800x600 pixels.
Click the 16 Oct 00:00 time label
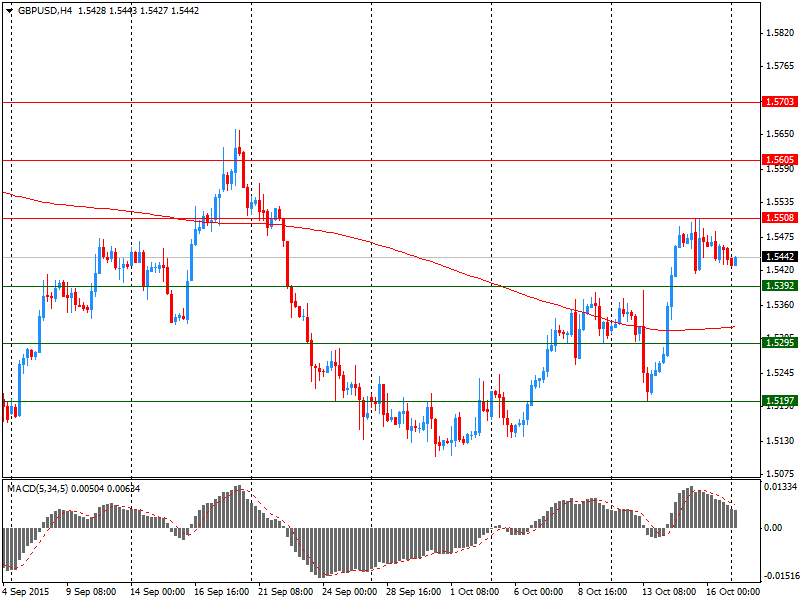(733, 592)
